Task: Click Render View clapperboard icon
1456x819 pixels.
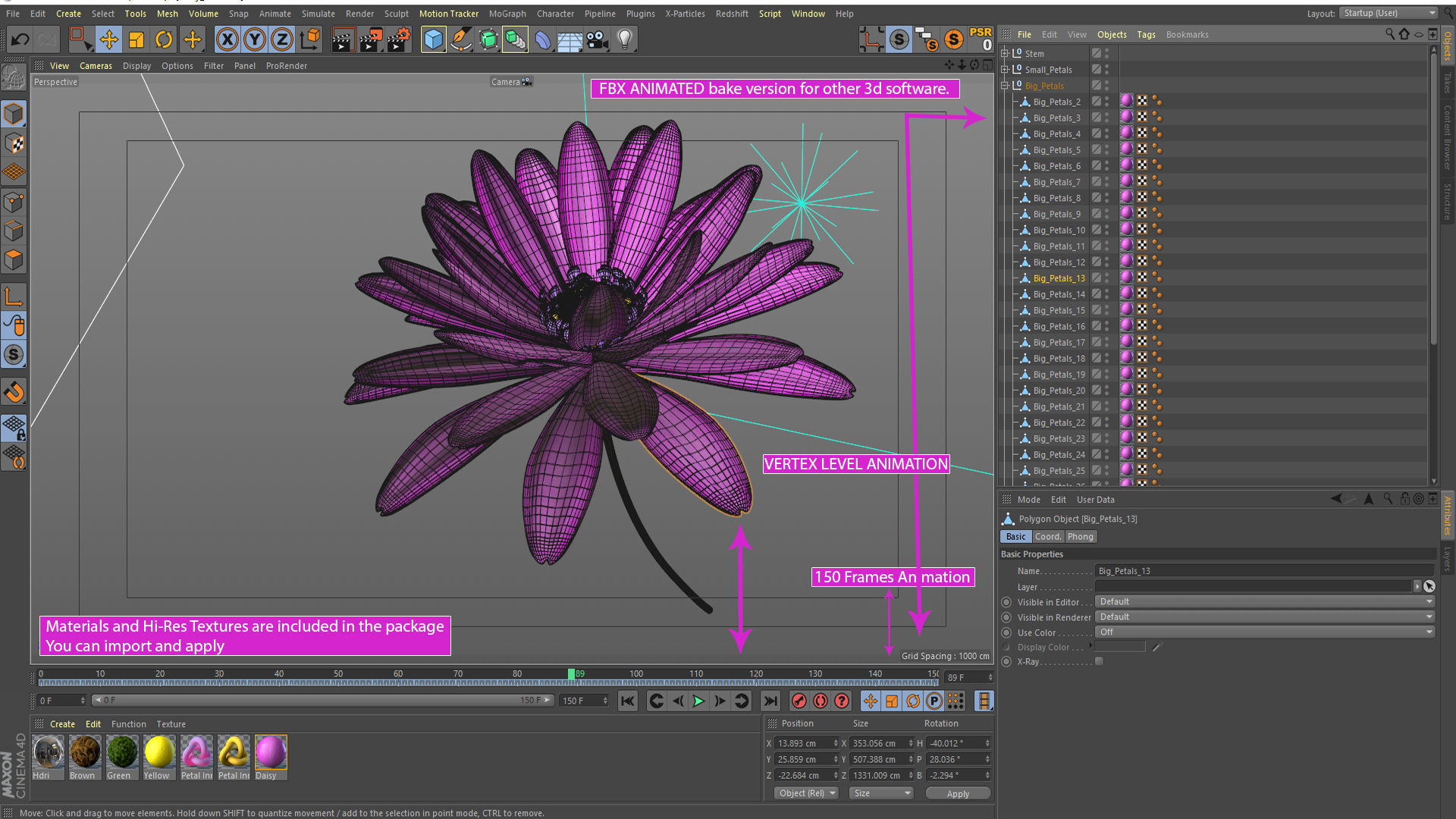Action: pyautogui.click(x=342, y=39)
